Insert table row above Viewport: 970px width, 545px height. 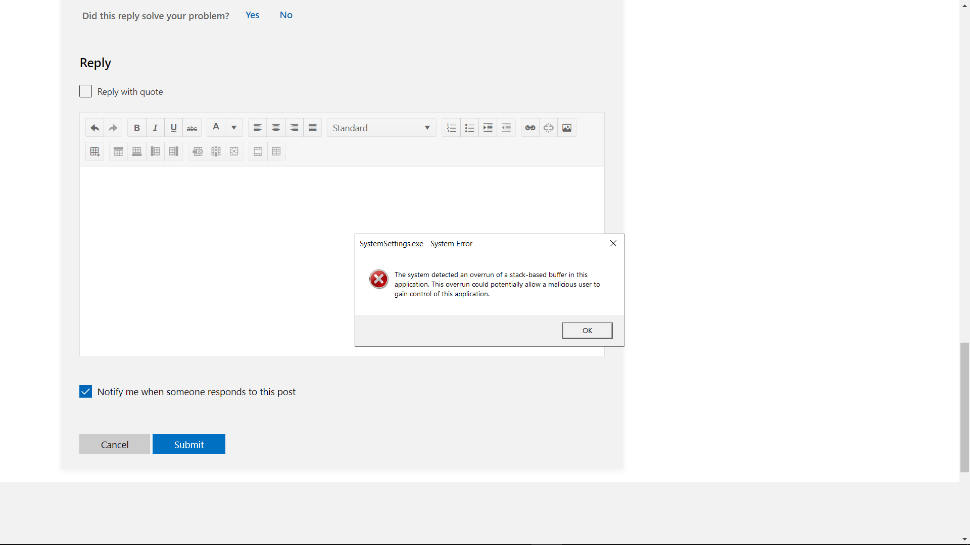118,152
